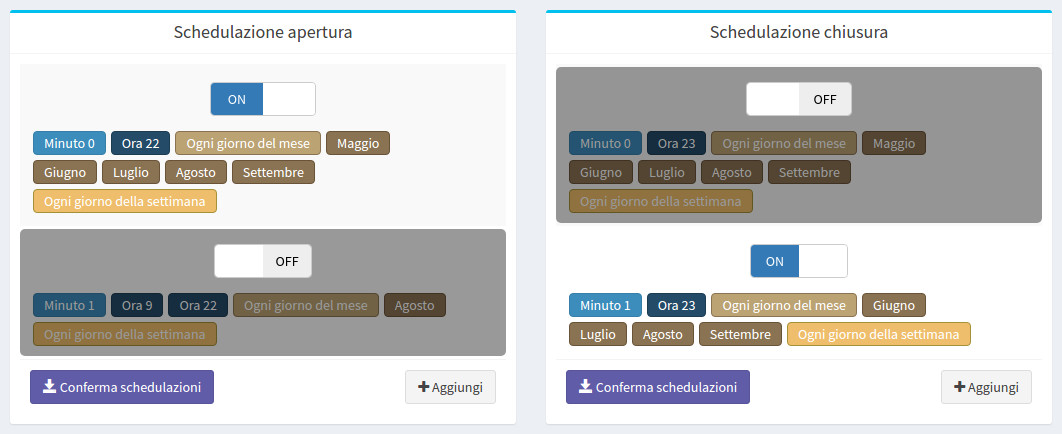1062x434 pixels.
Task: Turn off the first opening schedule switch
Action: pyautogui.click(x=263, y=99)
